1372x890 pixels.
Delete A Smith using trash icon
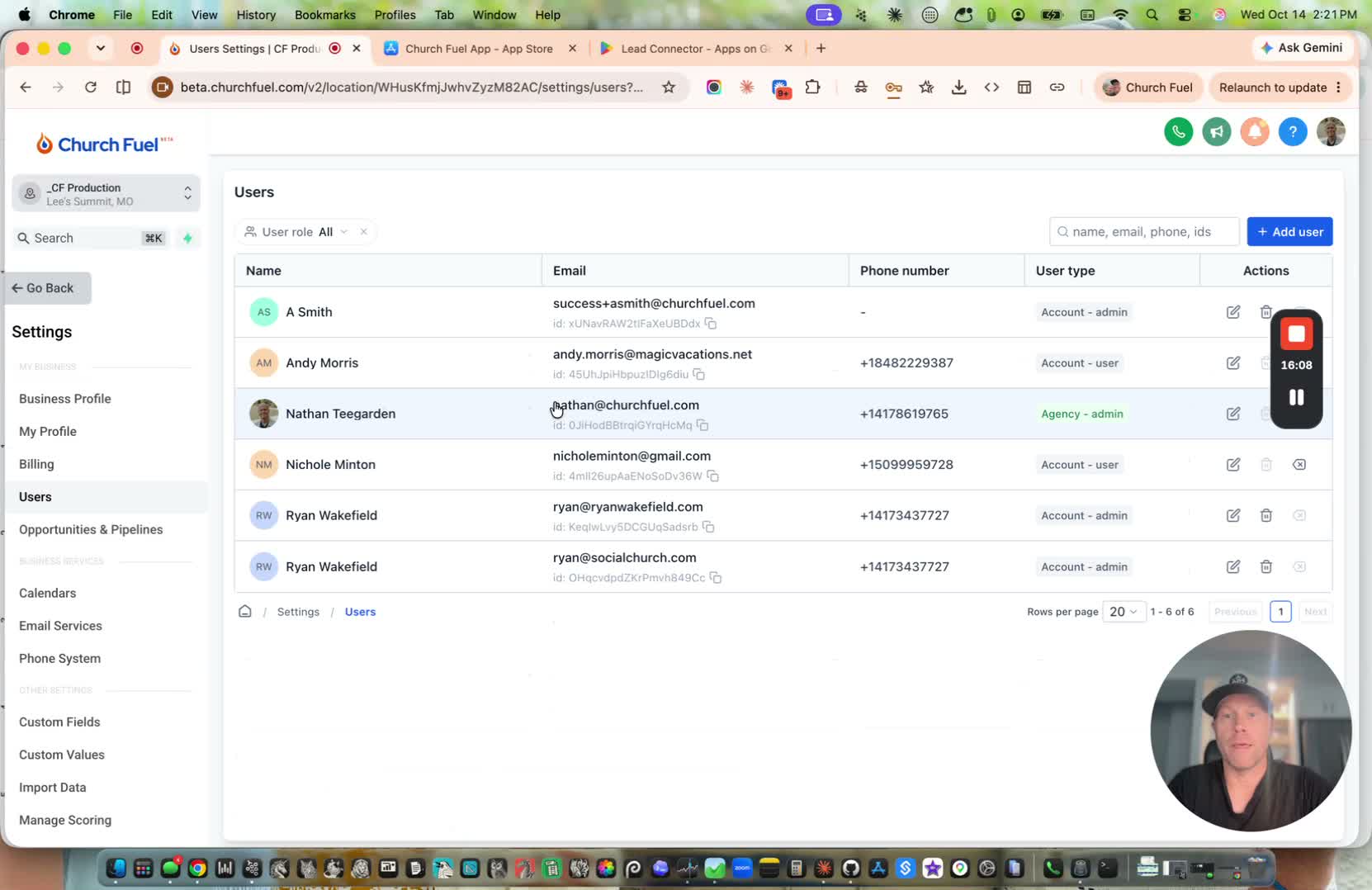coord(1266,312)
